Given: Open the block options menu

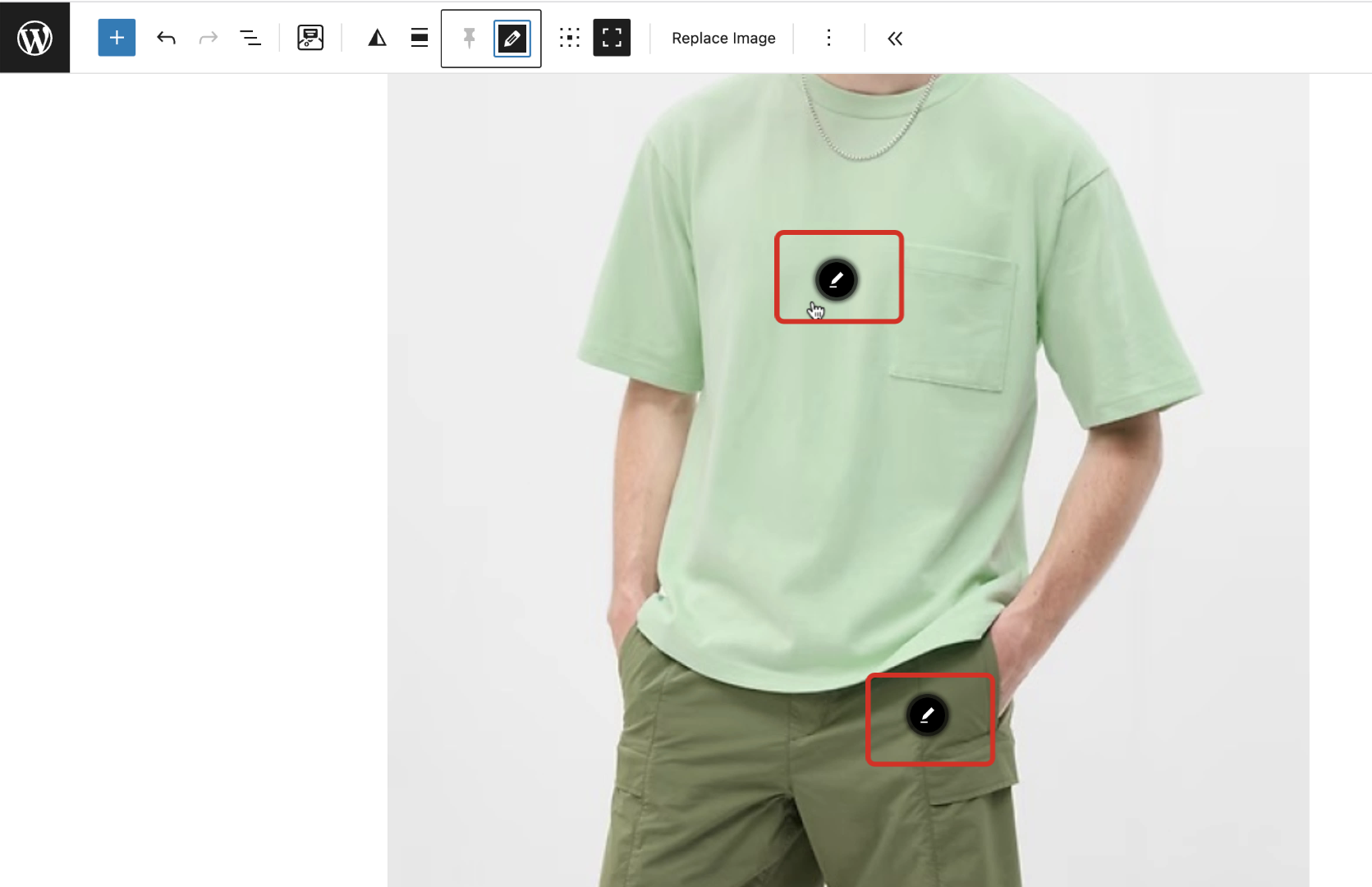Looking at the screenshot, I should pyautogui.click(x=829, y=38).
